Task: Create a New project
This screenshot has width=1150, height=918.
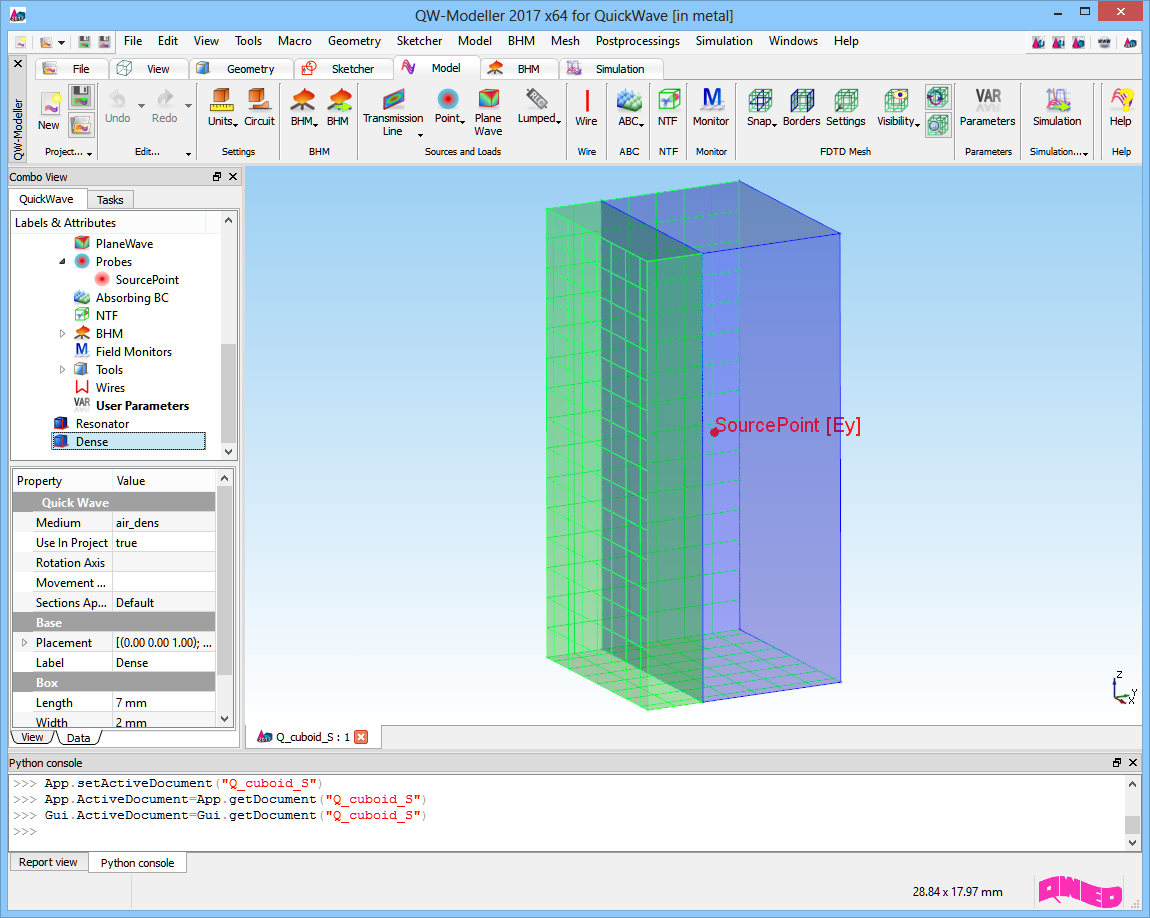Action: point(49,111)
